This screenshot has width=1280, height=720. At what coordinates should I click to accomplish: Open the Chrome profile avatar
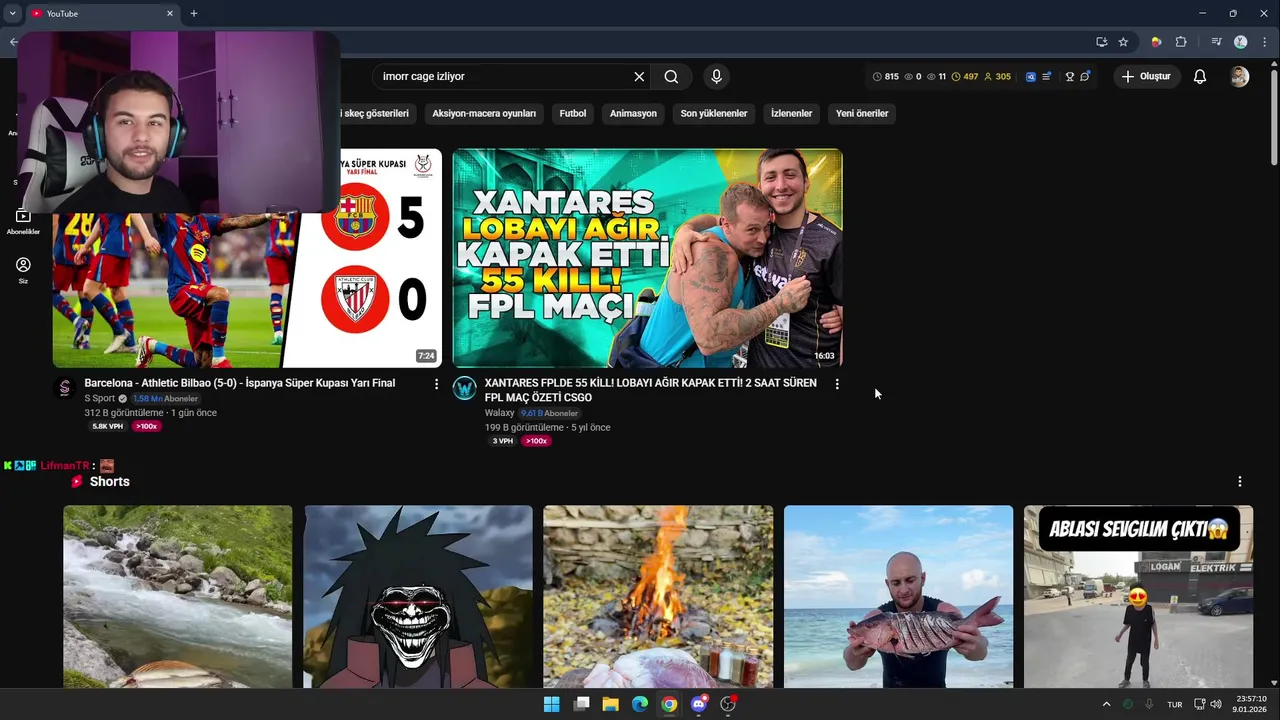click(1241, 42)
